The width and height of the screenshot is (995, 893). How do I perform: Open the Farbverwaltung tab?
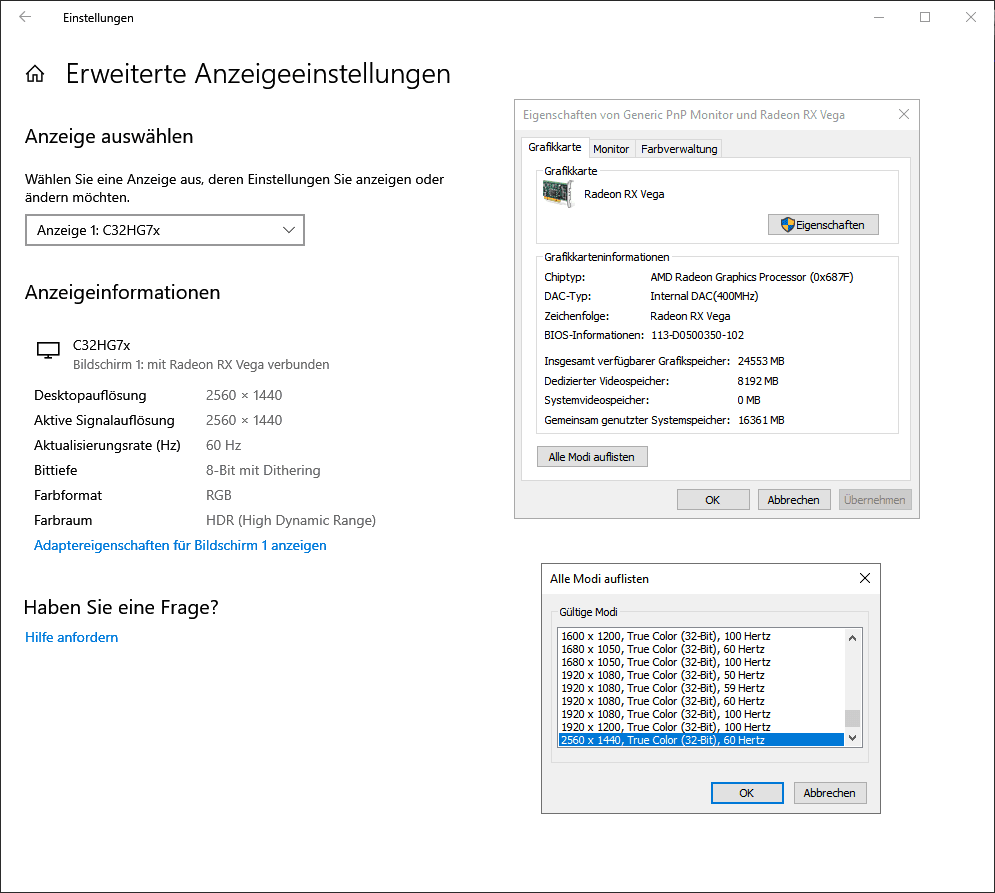pyautogui.click(x=678, y=149)
